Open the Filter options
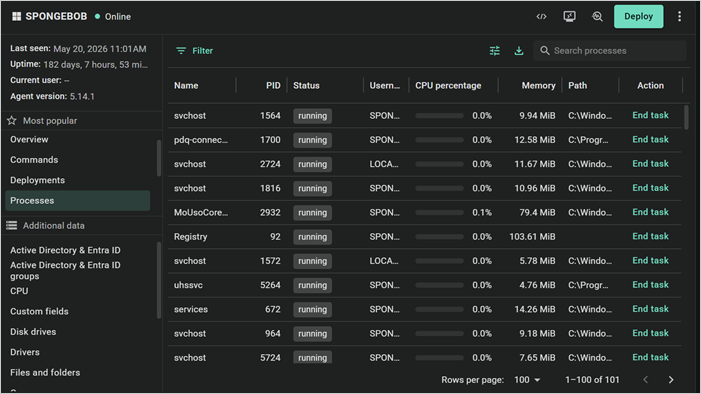701x394 pixels. coord(194,51)
